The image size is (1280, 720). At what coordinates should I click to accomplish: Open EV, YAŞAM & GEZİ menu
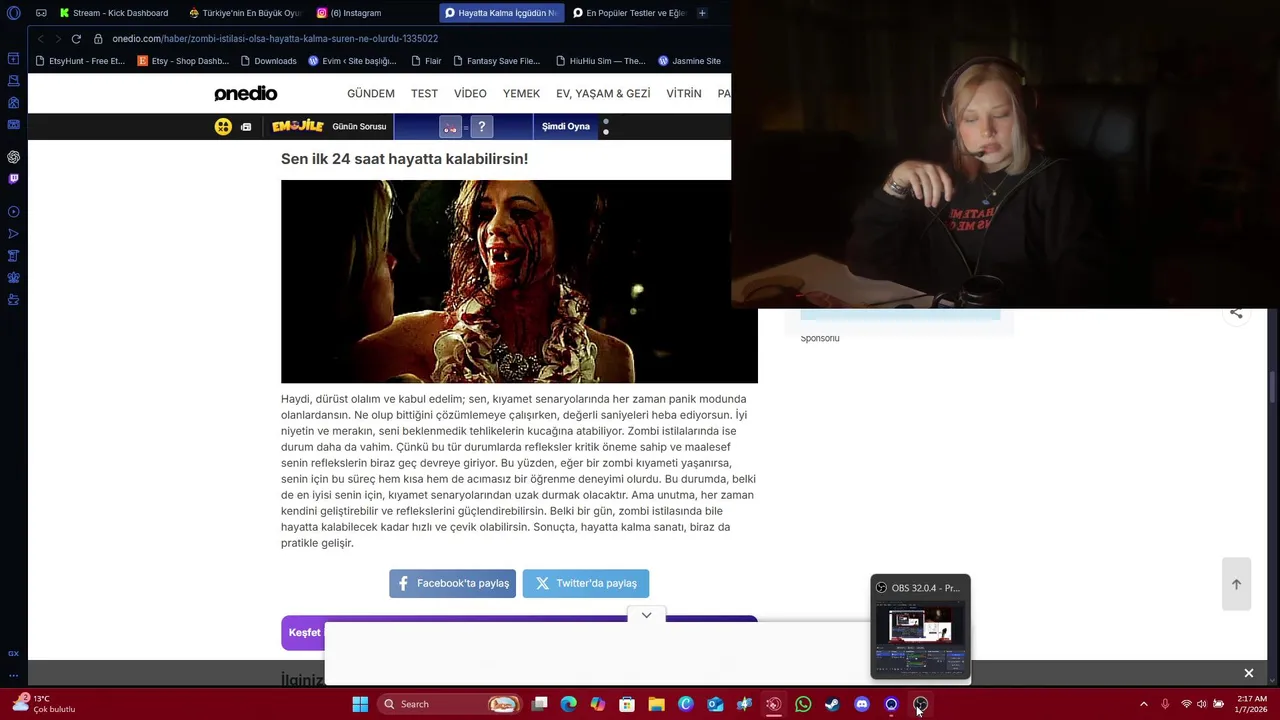[603, 93]
